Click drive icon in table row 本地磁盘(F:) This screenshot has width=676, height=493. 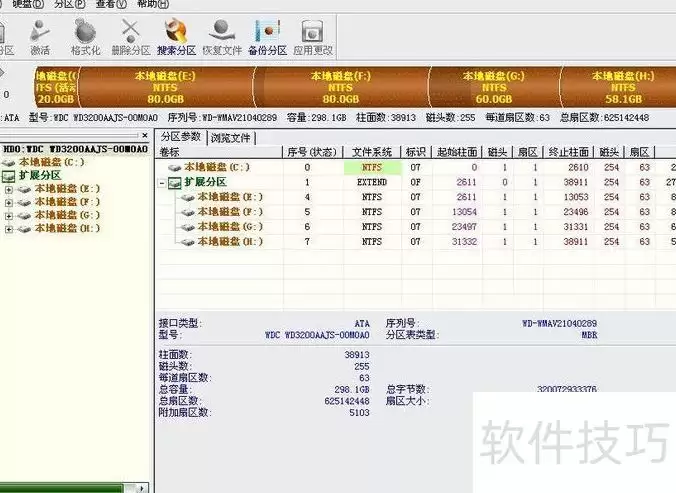tap(188, 212)
